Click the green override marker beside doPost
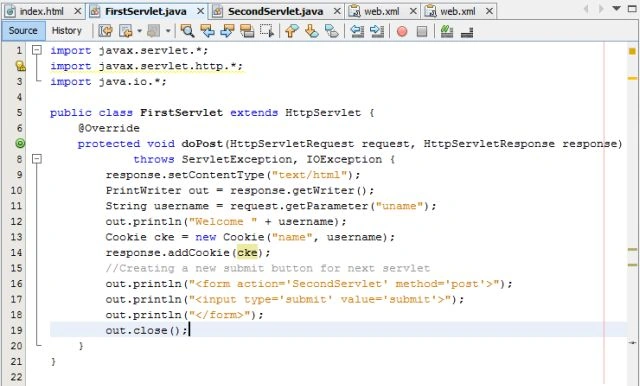 coord(20,143)
